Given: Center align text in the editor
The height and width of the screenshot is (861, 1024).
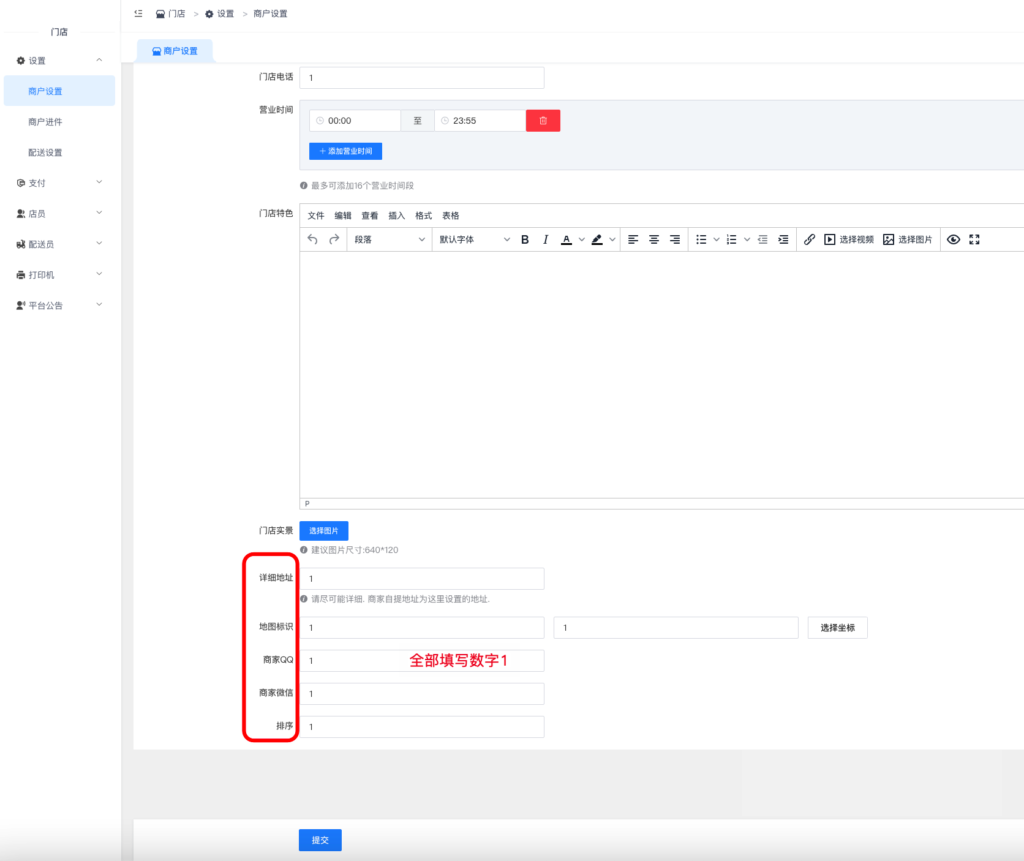Looking at the screenshot, I should pyautogui.click(x=654, y=240).
